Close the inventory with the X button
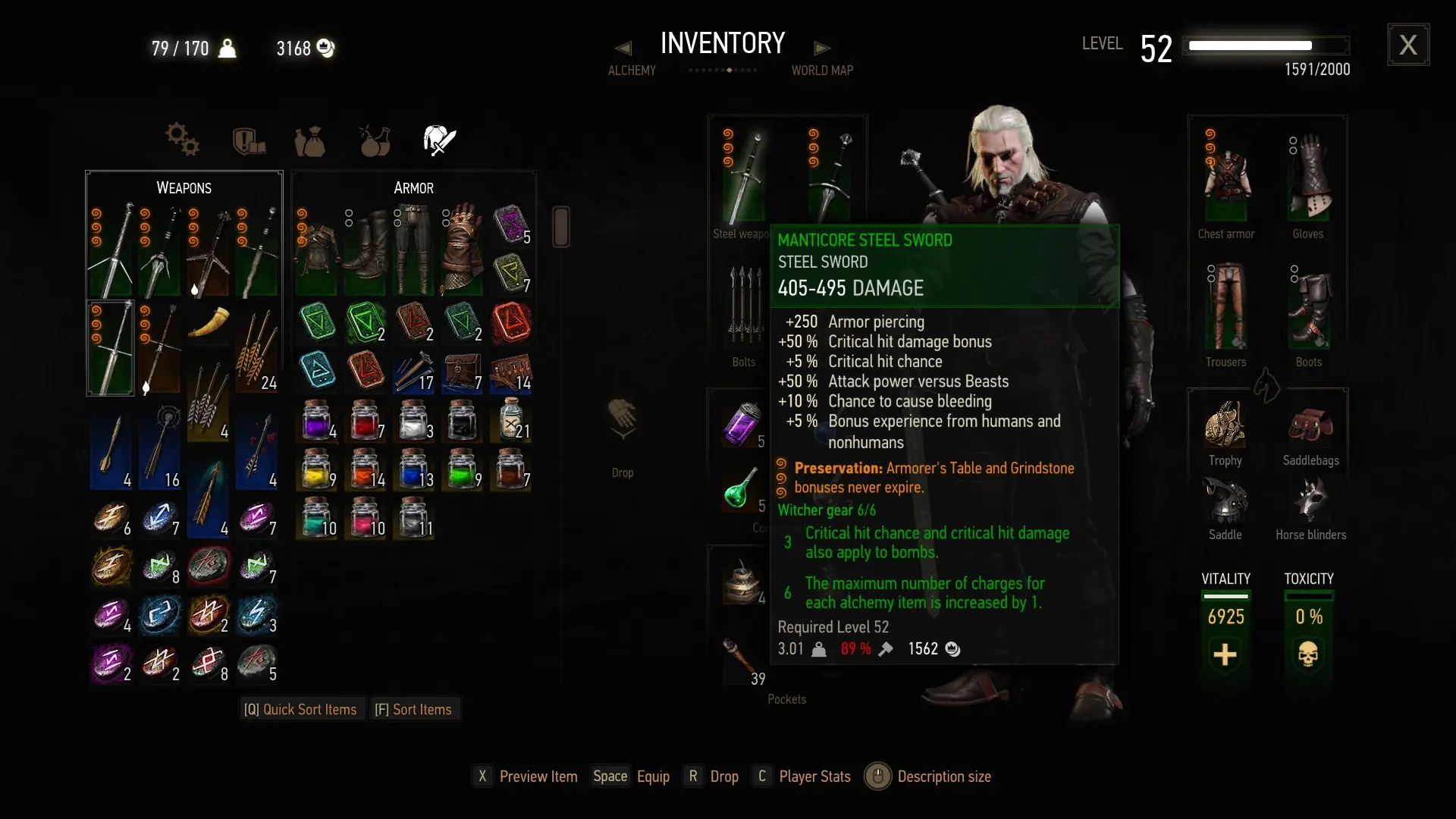Image resolution: width=1456 pixels, height=819 pixels. pos(1408,45)
